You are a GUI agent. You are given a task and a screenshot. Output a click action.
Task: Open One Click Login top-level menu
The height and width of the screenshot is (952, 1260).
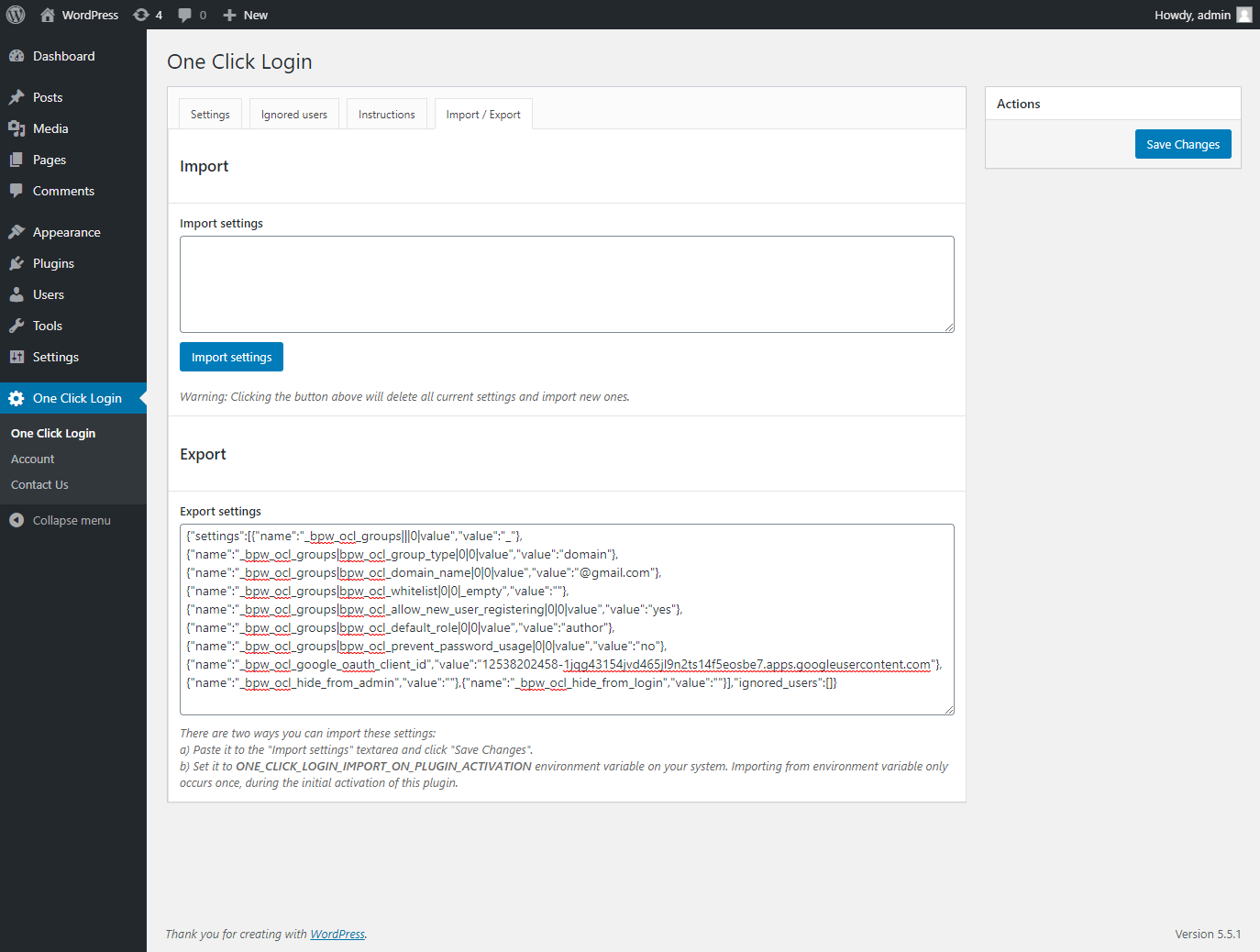pos(73,398)
